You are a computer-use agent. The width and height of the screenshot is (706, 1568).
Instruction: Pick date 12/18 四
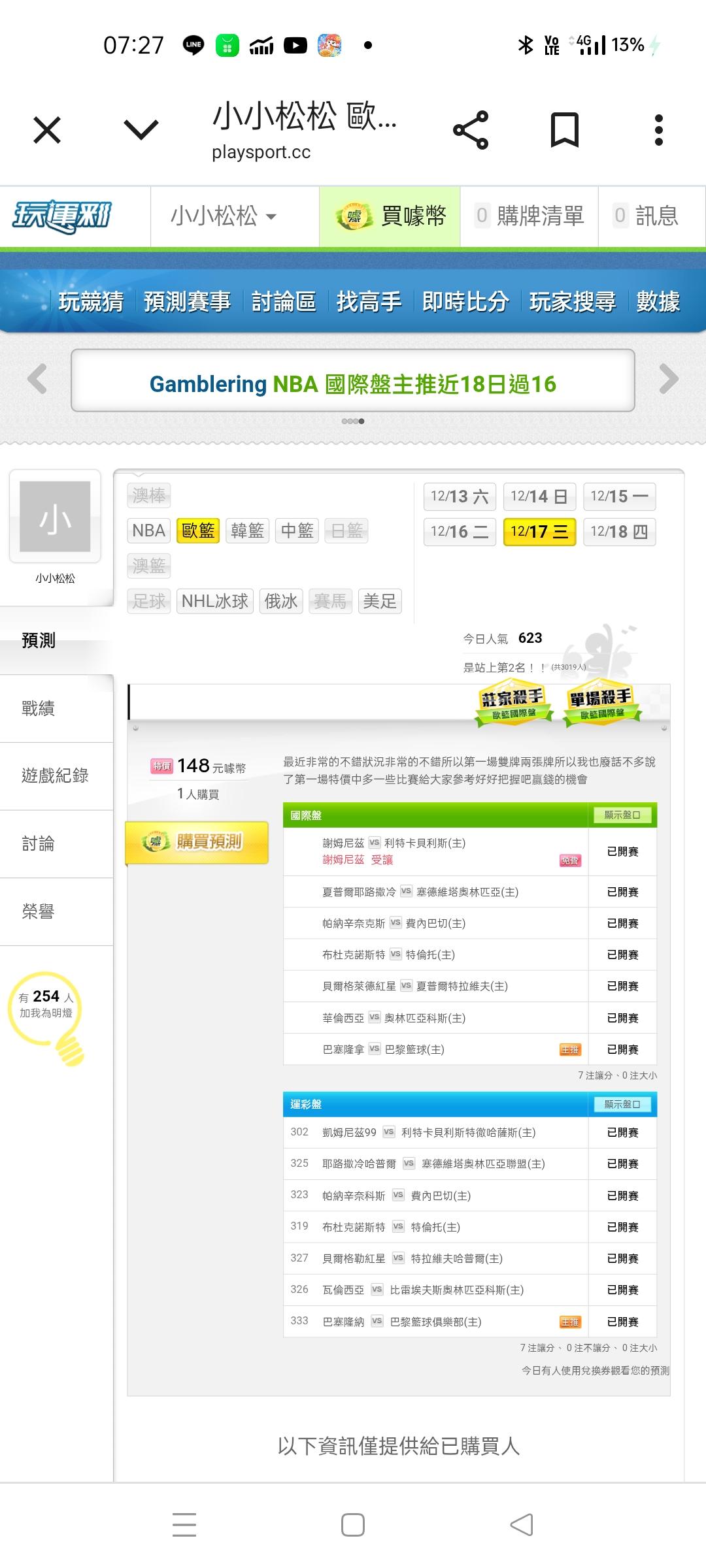click(619, 532)
